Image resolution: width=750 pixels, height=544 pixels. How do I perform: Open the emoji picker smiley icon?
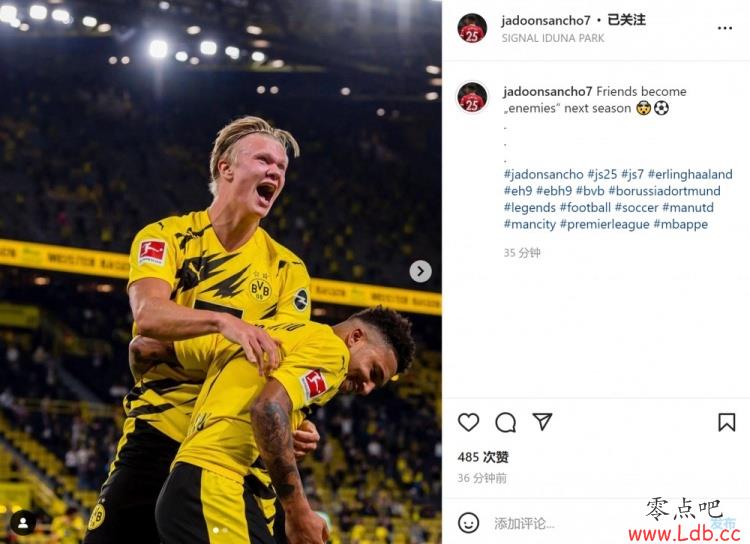pyautogui.click(x=468, y=522)
